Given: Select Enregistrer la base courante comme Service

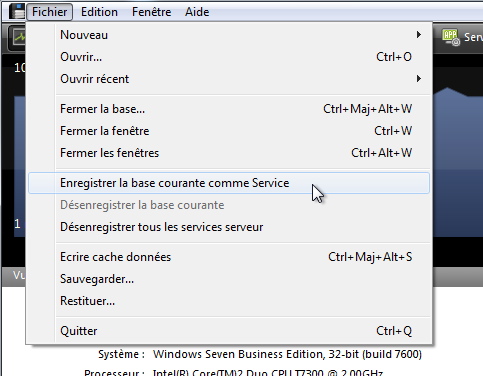Looking at the screenshot, I should coord(229,183).
